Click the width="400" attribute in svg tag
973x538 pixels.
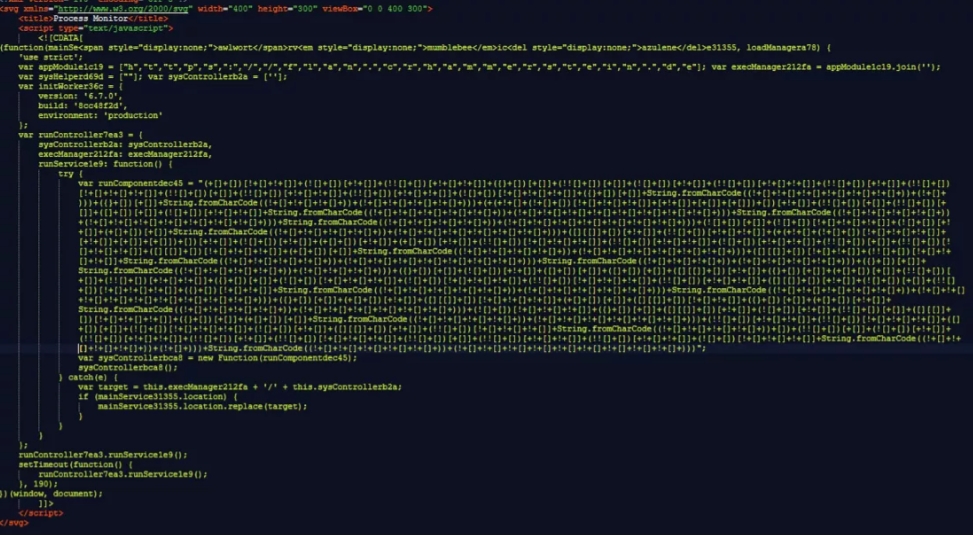pos(227,9)
